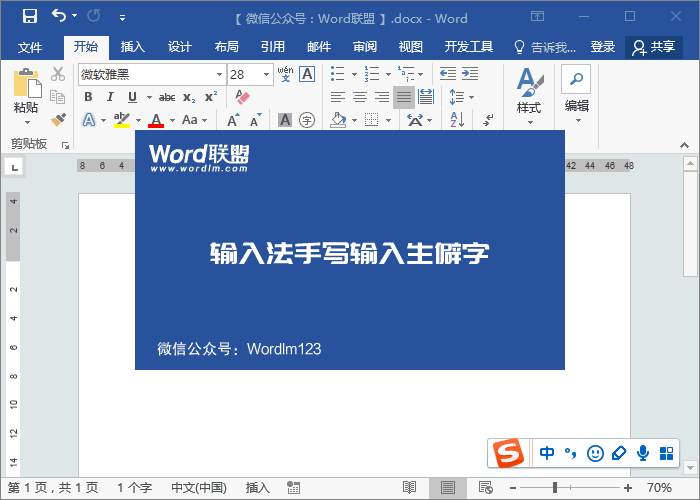The image size is (700, 500).
Task: Toggle superscript formatting
Action: tap(211, 97)
